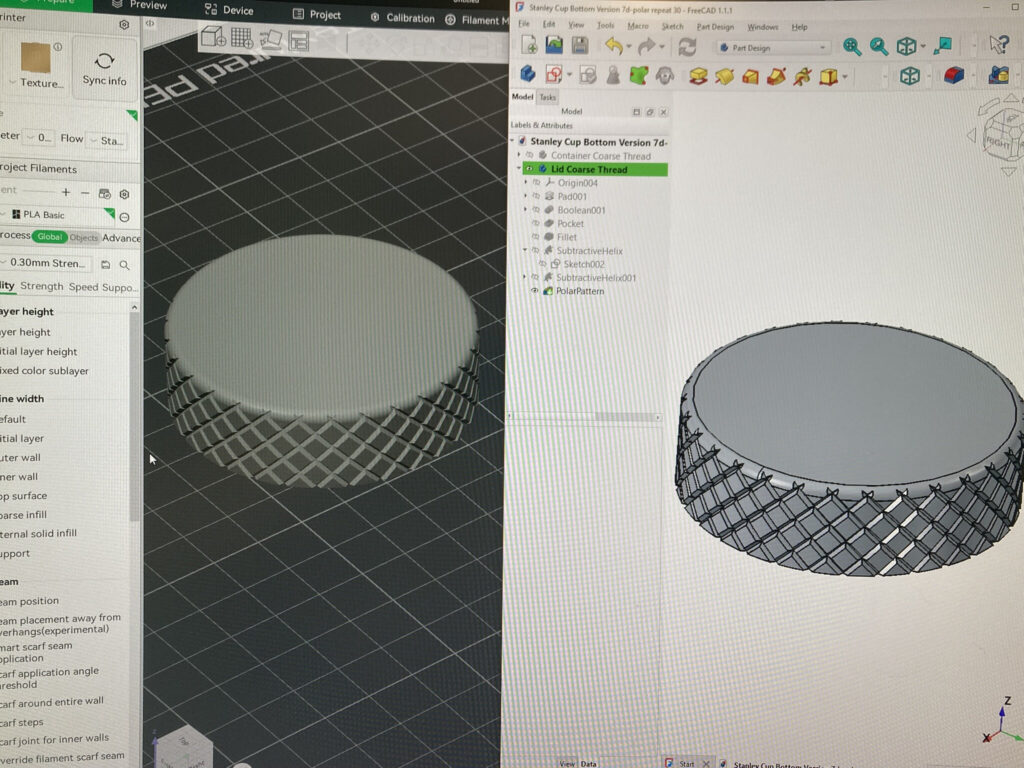Open the Part Design workbench dropdown
Image resolution: width=1024 pixels, height=768 pixels.
coord(773,48)
